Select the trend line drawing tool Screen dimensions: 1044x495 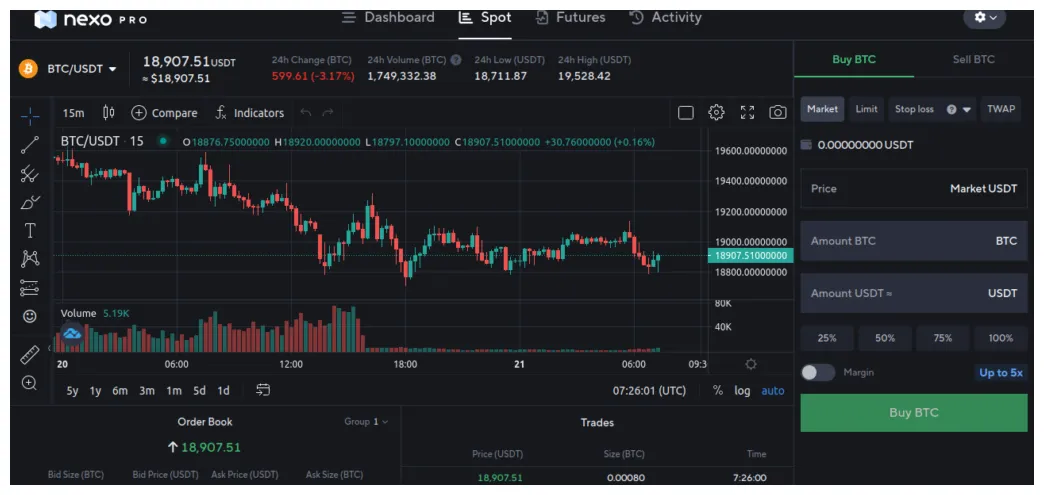point(30,145)
